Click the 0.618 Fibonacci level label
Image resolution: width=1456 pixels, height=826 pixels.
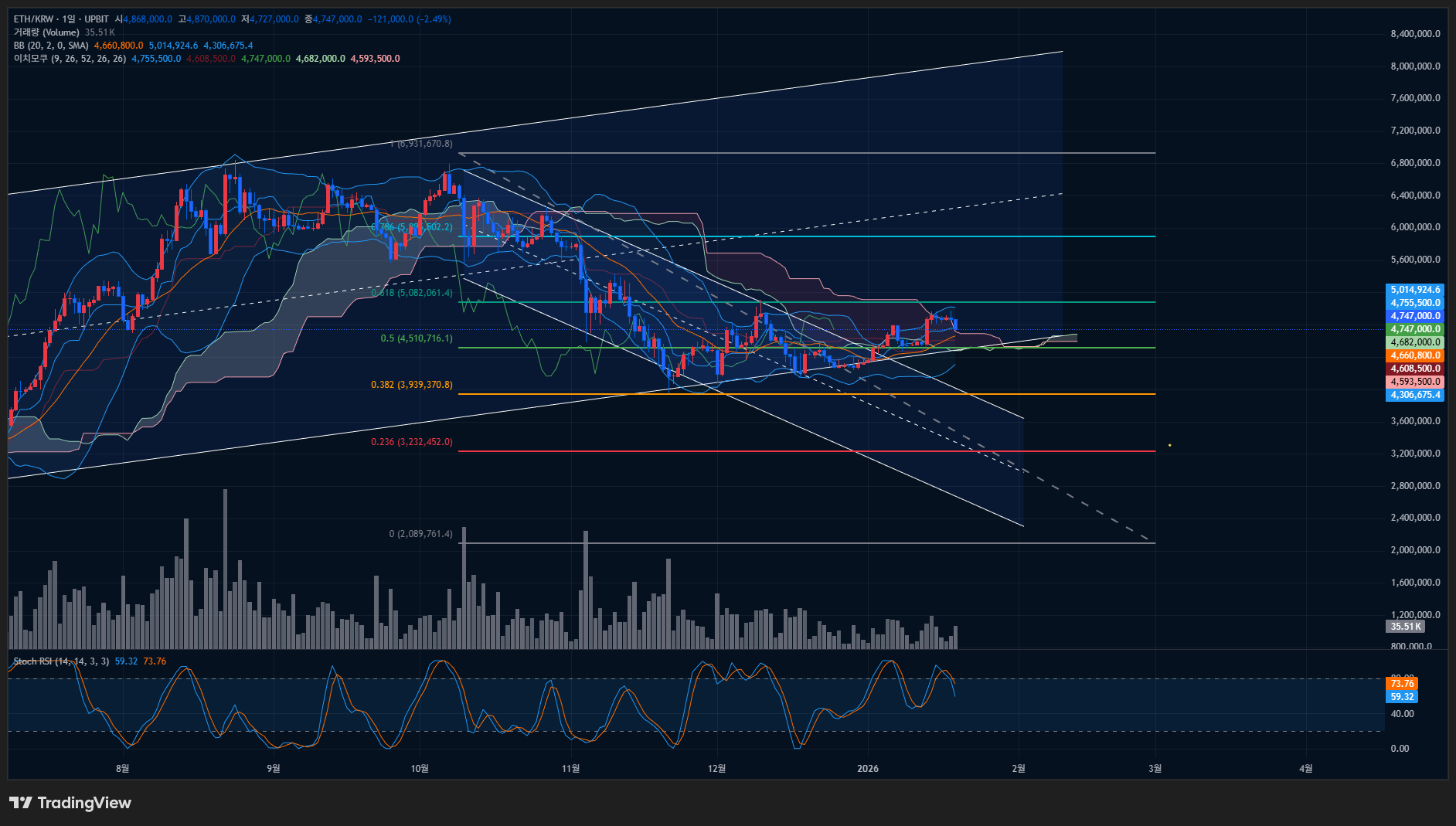(412, 294)
